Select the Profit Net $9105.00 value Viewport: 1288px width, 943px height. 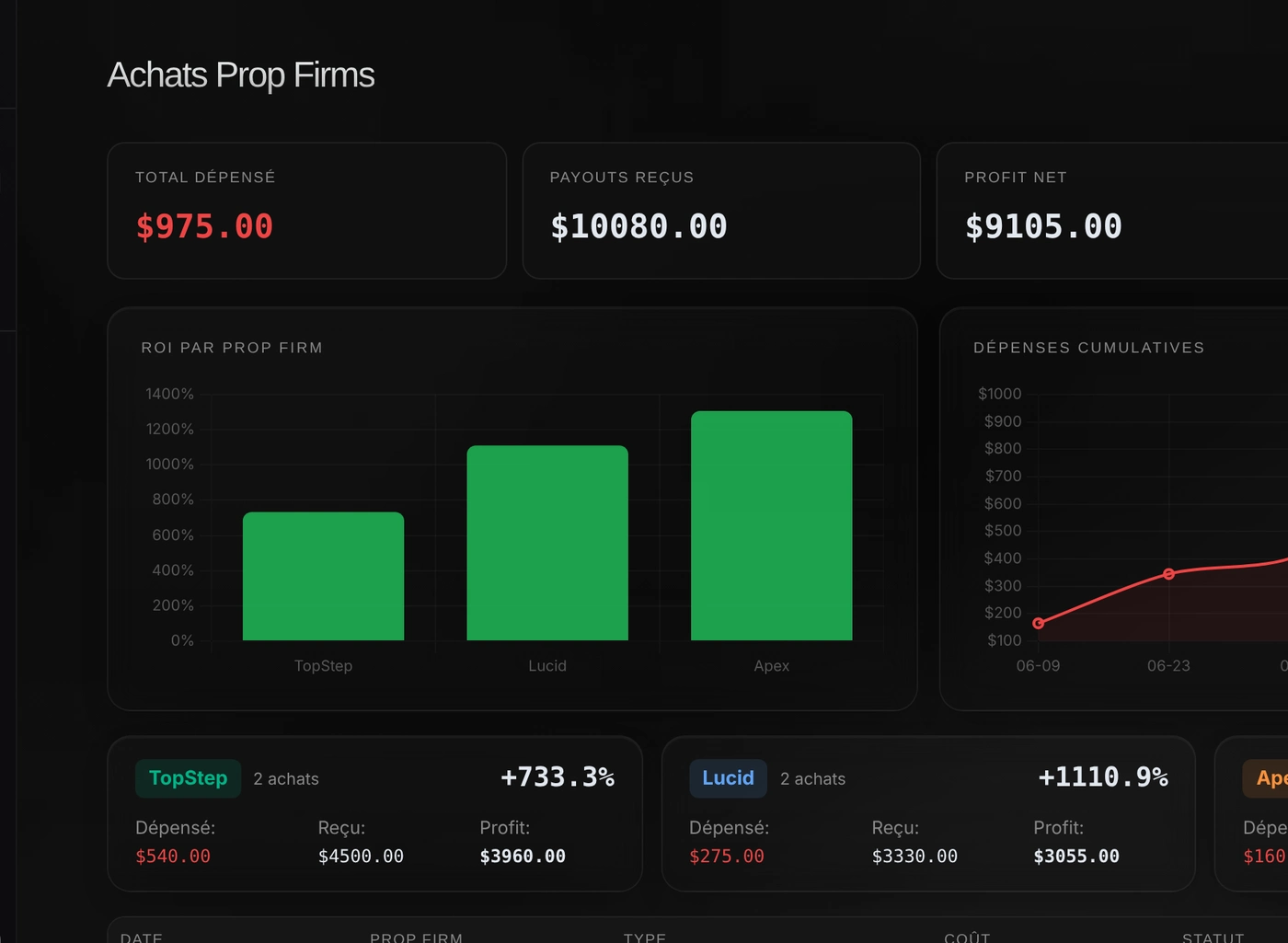pyautogui.click(x=1043, y=226)
